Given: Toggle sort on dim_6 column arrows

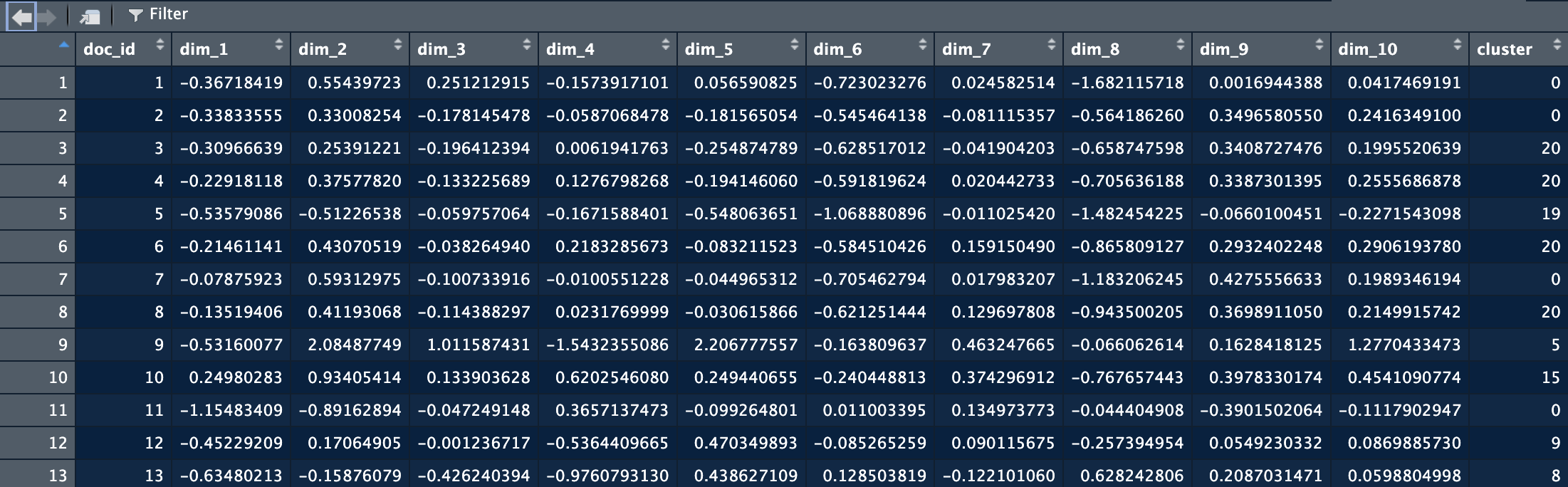Looking at the screenshot, I should point(922,46).
